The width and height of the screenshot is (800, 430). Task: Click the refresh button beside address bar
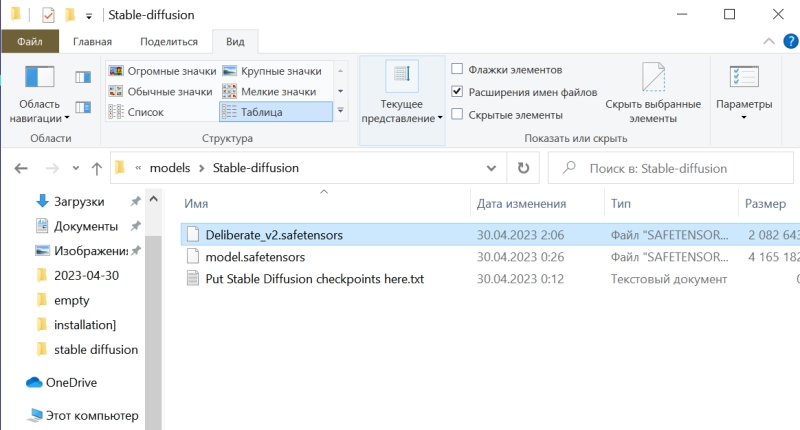click(x=523, y=168)
